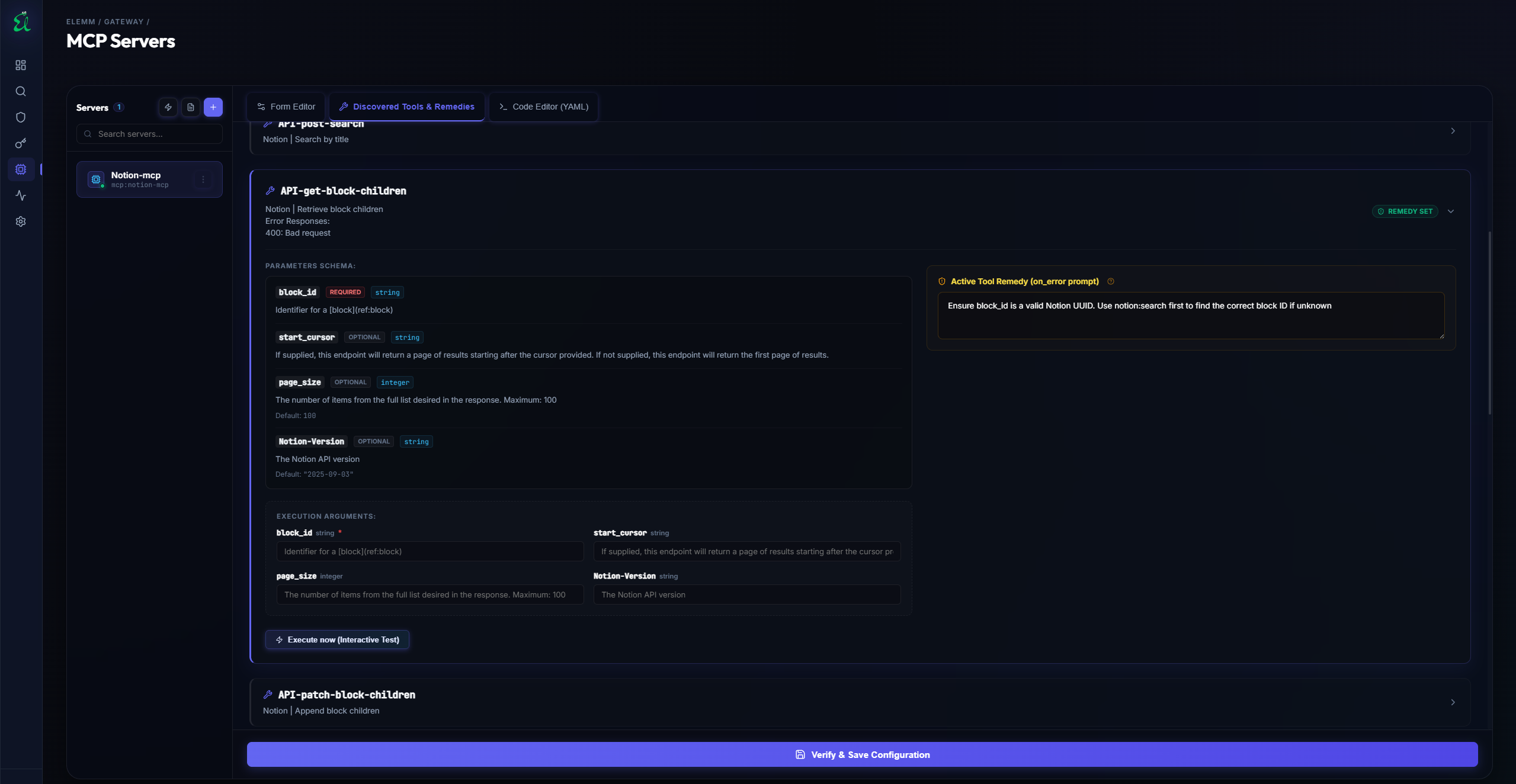Click the API-patch-block-children title
The image size is (1516, 784).
(347, 695)
